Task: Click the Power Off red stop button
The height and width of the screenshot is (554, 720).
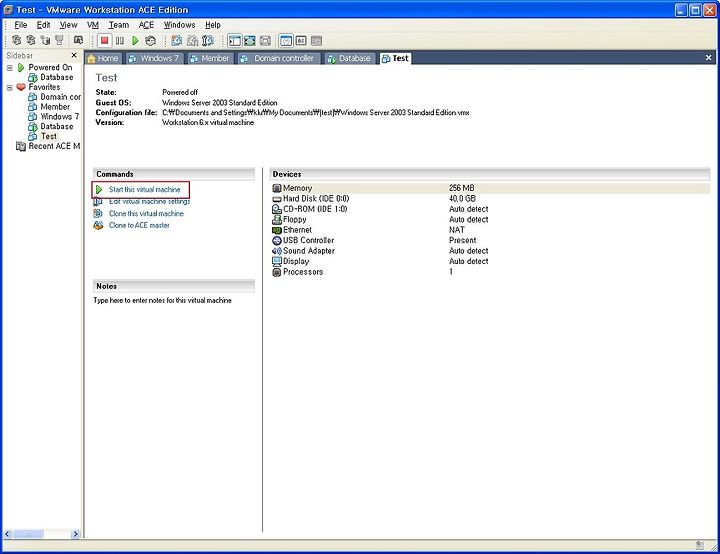Action: pyautogui.click(x=105, y=41)
